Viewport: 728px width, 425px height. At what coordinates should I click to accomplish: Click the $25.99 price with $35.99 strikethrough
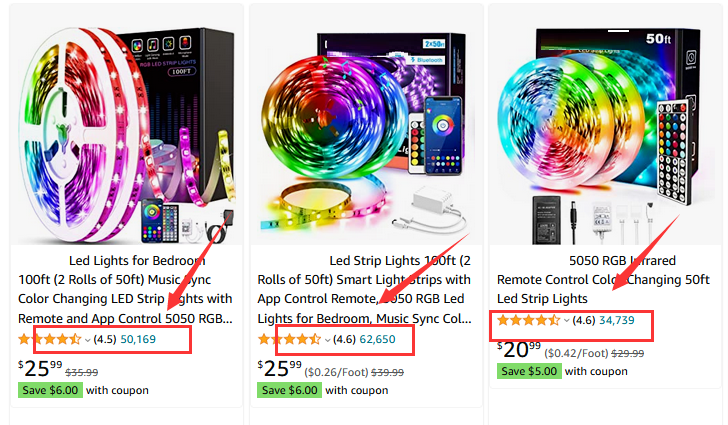pos(40,369)
